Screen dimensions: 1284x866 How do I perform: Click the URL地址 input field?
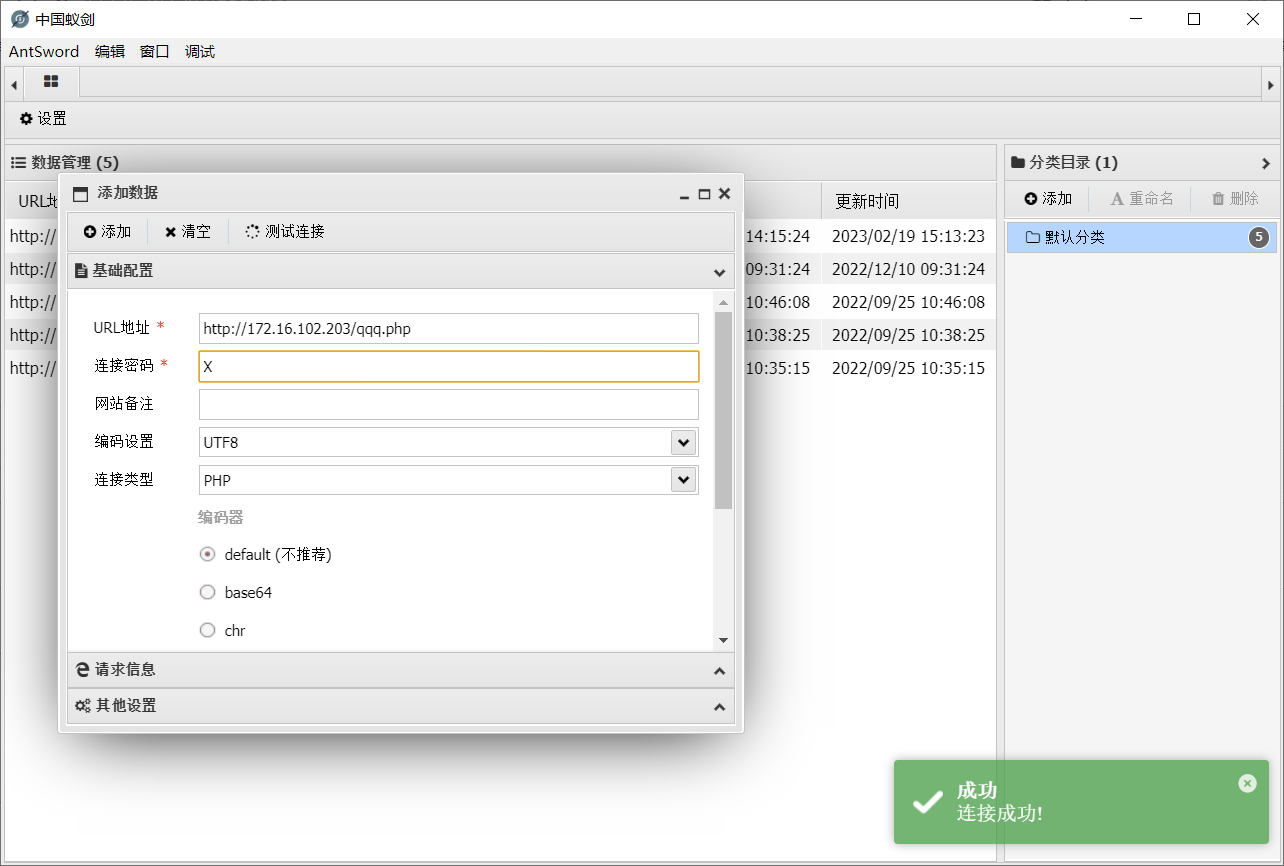[449, 328]
